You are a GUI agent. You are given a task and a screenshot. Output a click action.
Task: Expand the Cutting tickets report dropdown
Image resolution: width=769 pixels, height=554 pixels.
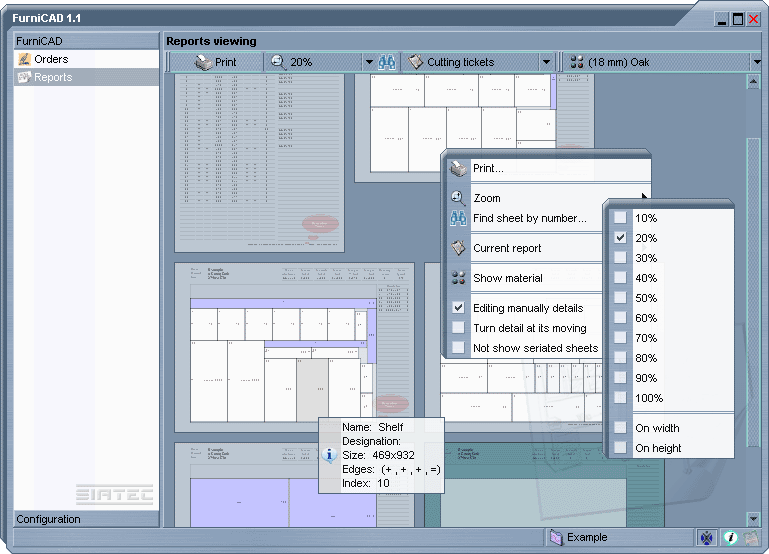[x=546, y=62]
